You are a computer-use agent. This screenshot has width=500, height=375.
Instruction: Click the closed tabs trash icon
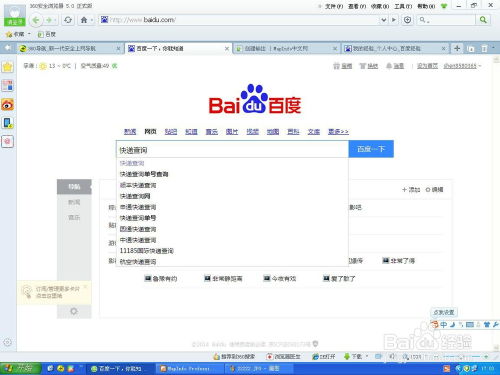[x=484, y=49]
